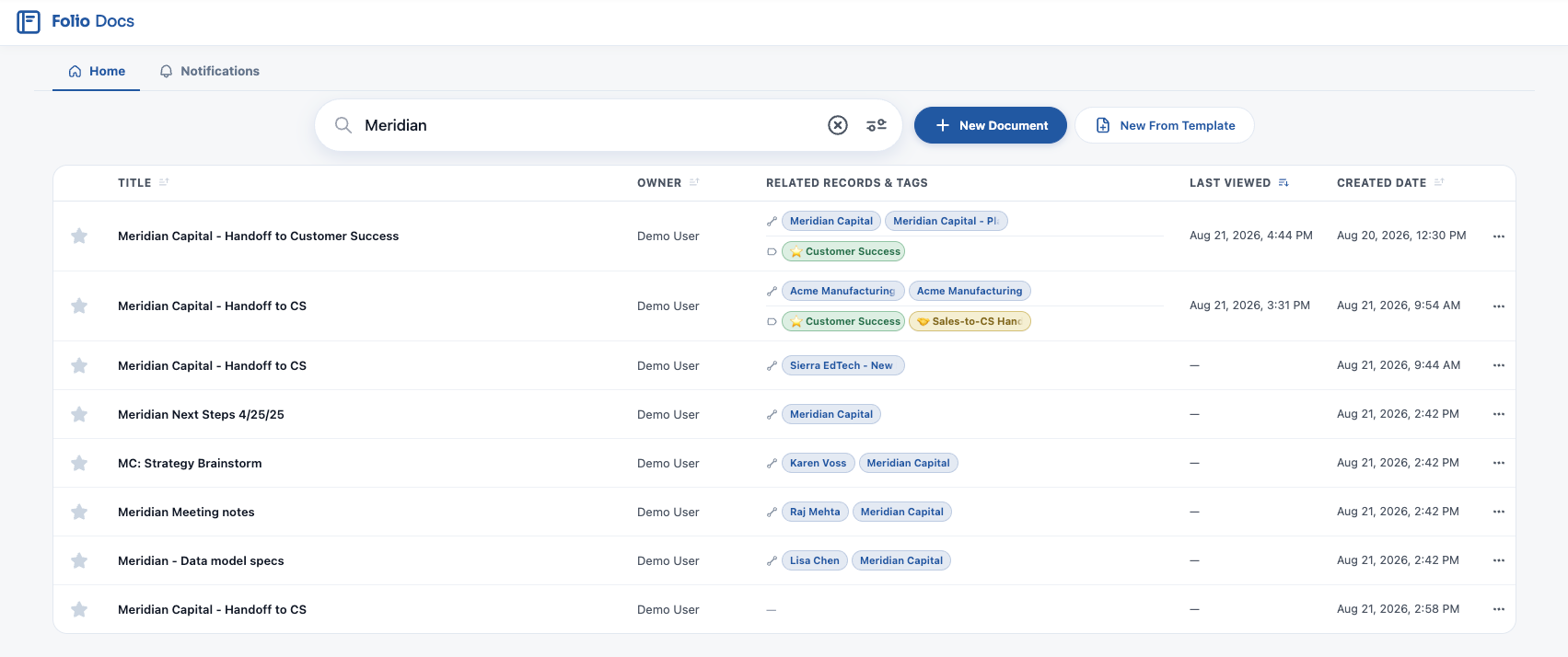The height and width of the screenshot is (657, 1568).
Task: Open Meridian - Data model specs document
Action: click(x=201, y=560)
